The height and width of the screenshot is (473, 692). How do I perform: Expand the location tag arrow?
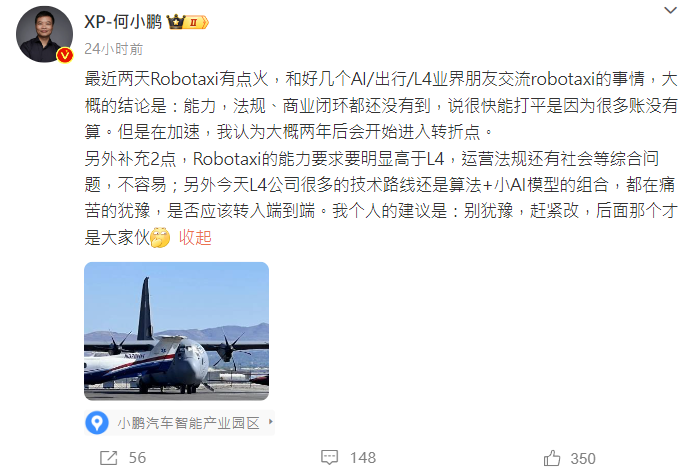coord(271,422)
